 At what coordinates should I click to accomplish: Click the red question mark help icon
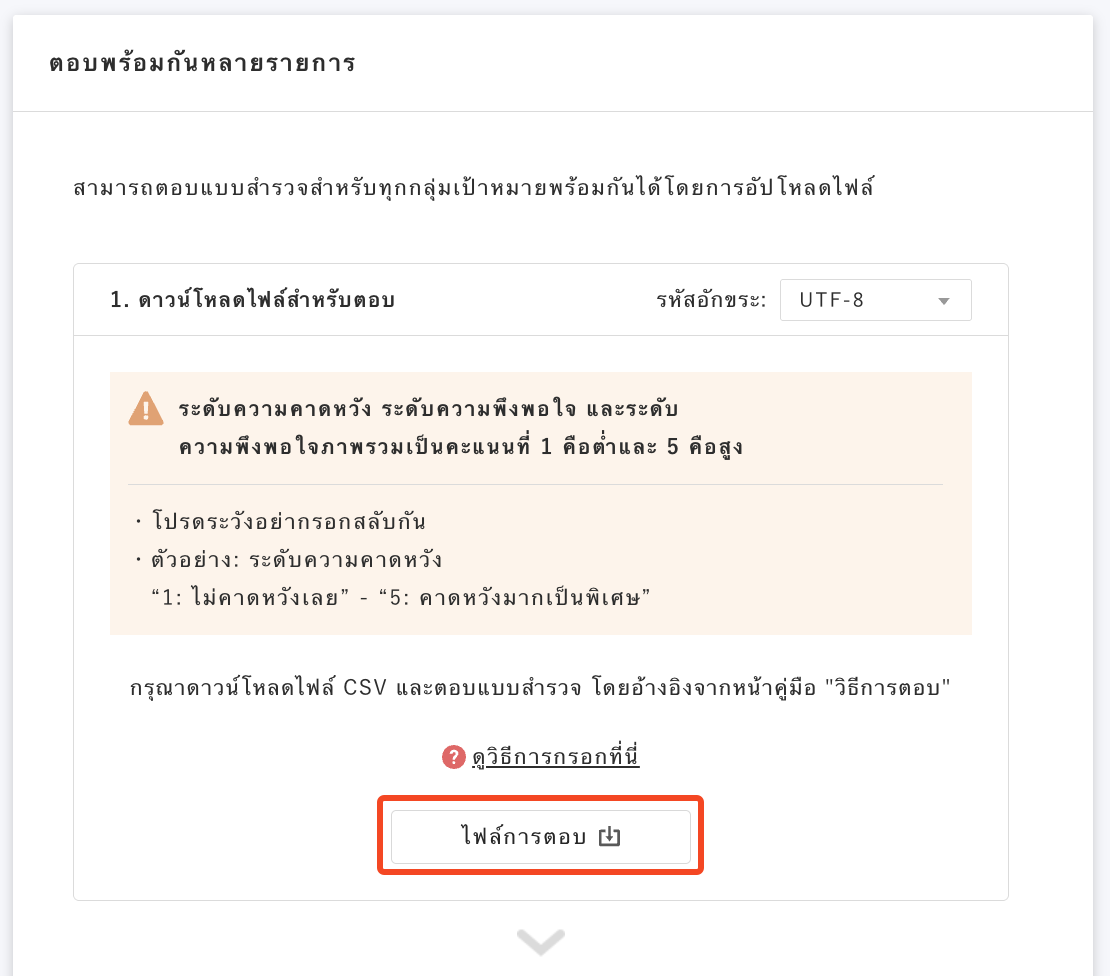[453, 757]
